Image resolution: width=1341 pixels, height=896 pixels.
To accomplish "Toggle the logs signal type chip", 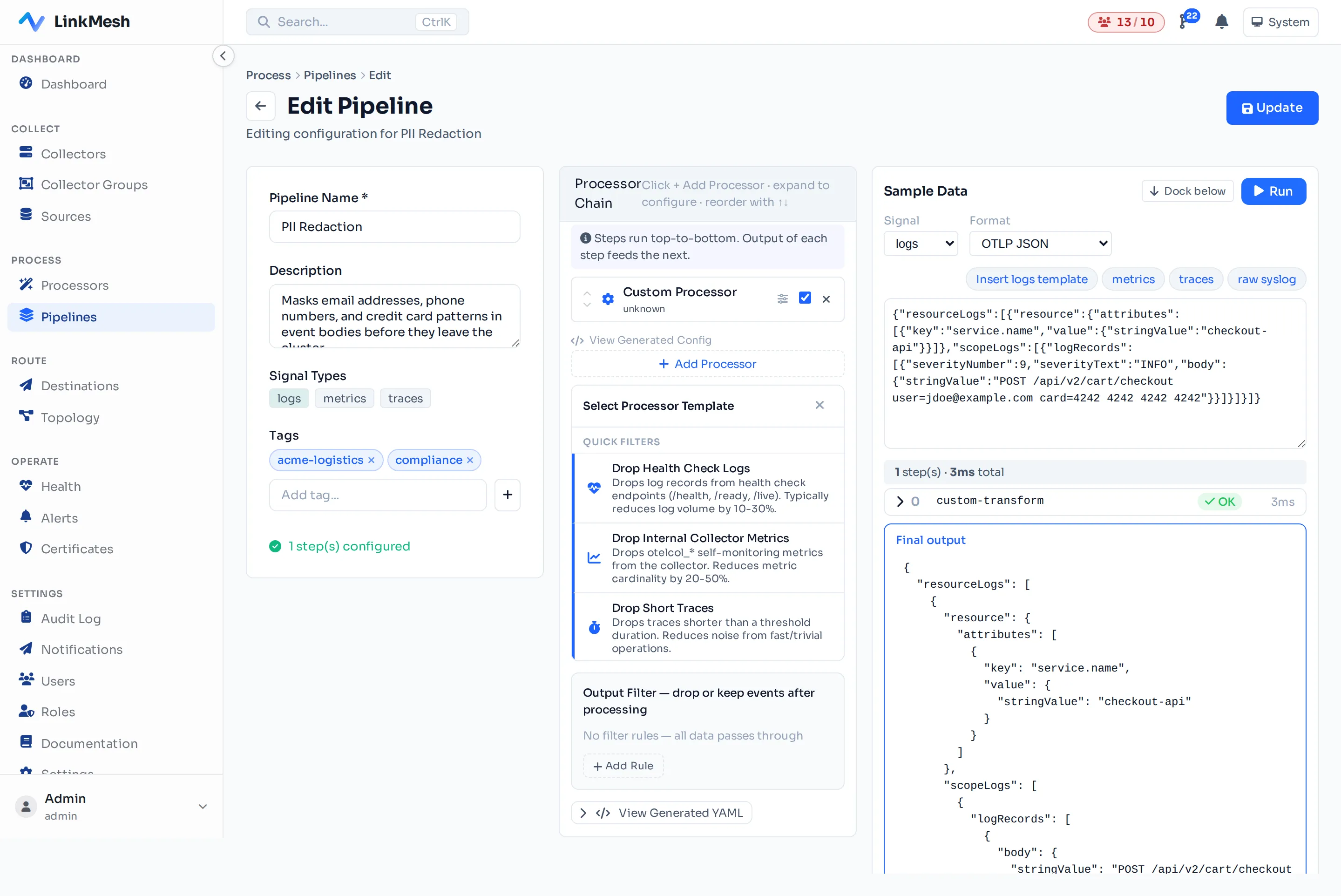I will (x=289, y=398).
